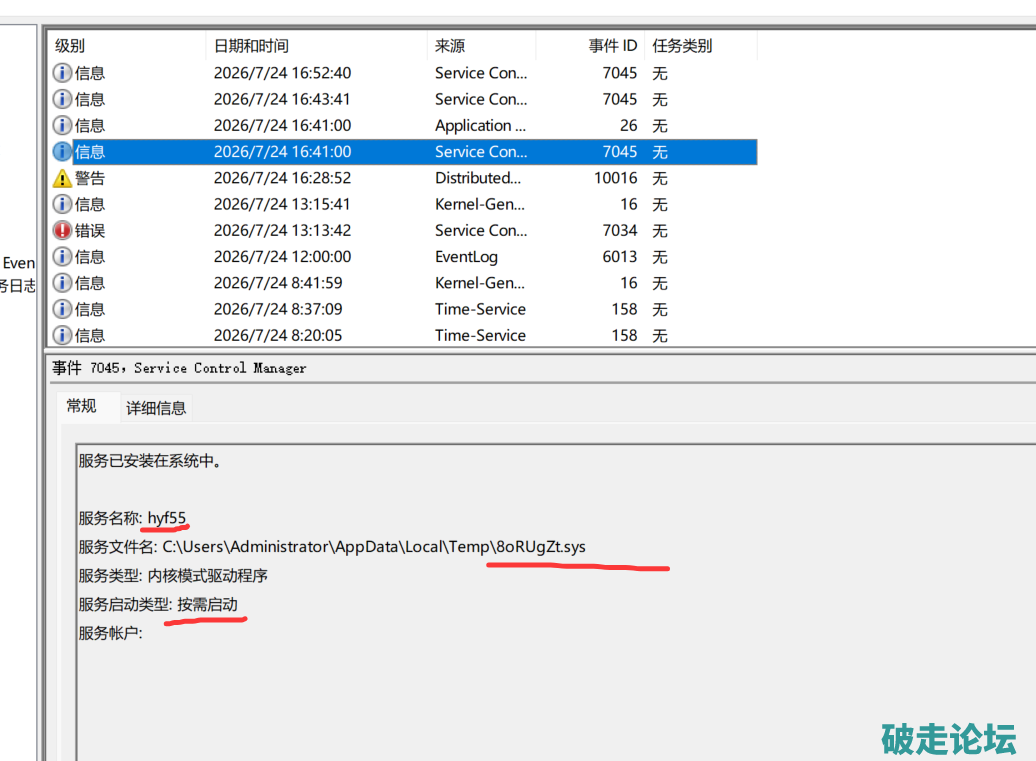Switch to the 详细信息 tab
The width and height of the screenshot is (1036, 761).
(156, 408)
